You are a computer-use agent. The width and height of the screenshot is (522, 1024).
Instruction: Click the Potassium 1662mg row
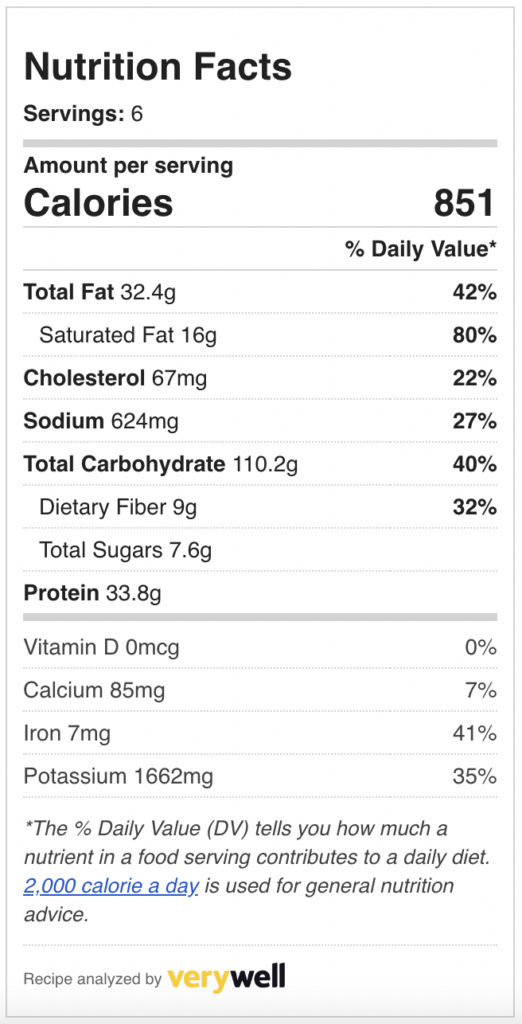pos(260,776)
